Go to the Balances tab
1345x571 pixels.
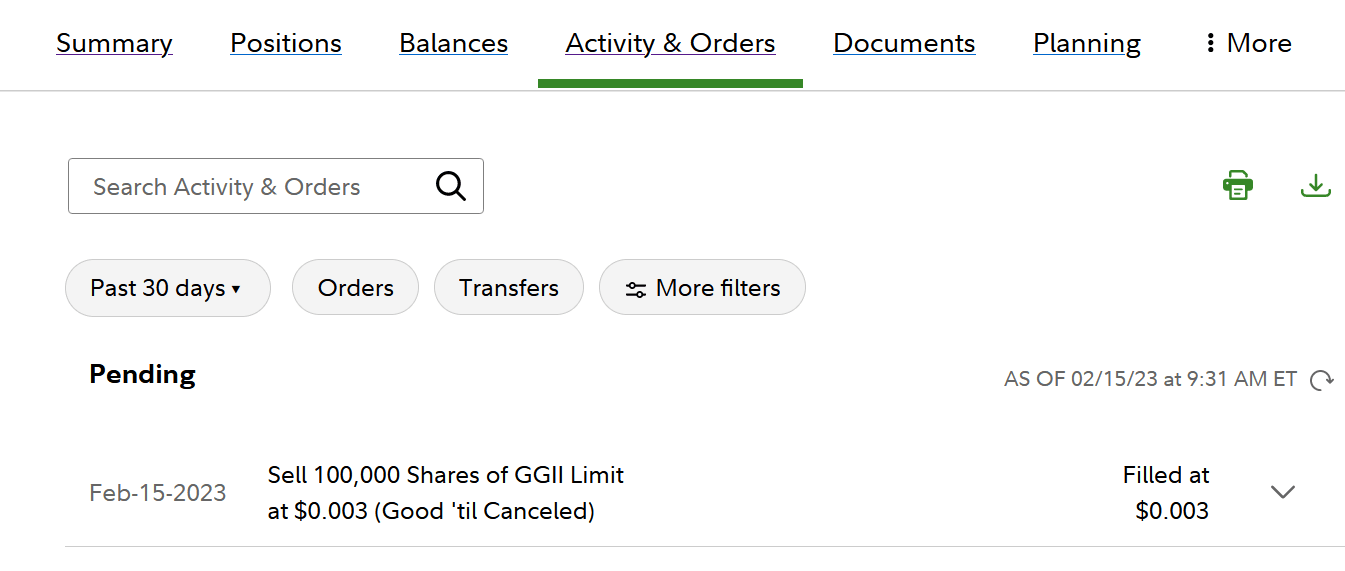coord(453,43)
